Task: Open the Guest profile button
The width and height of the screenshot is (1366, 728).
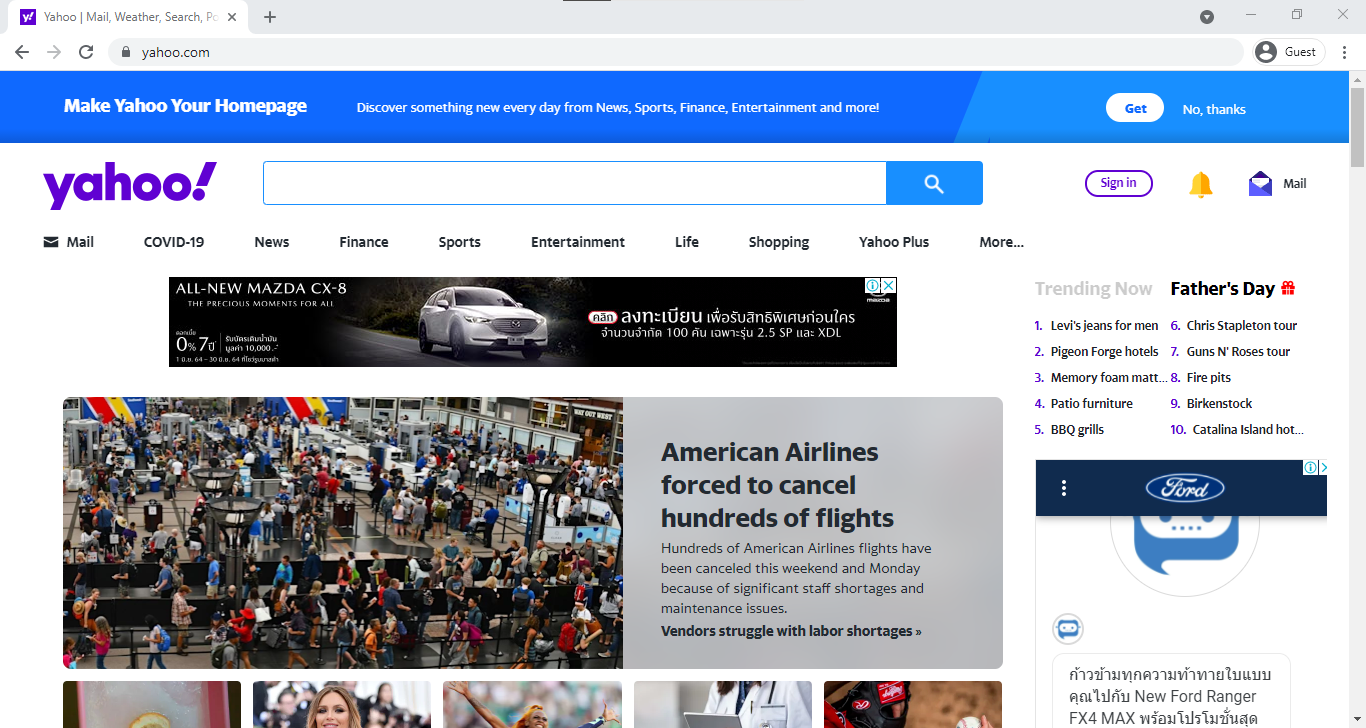Action: 1289,52
